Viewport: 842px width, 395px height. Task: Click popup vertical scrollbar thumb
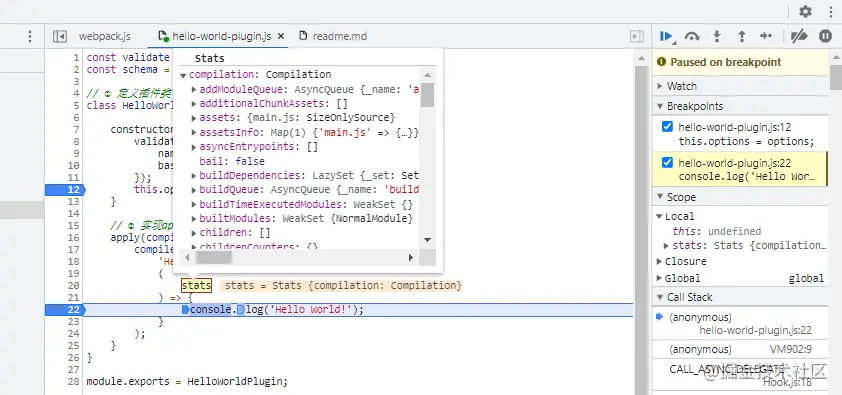pyautogui.click(x=427, y=95)
